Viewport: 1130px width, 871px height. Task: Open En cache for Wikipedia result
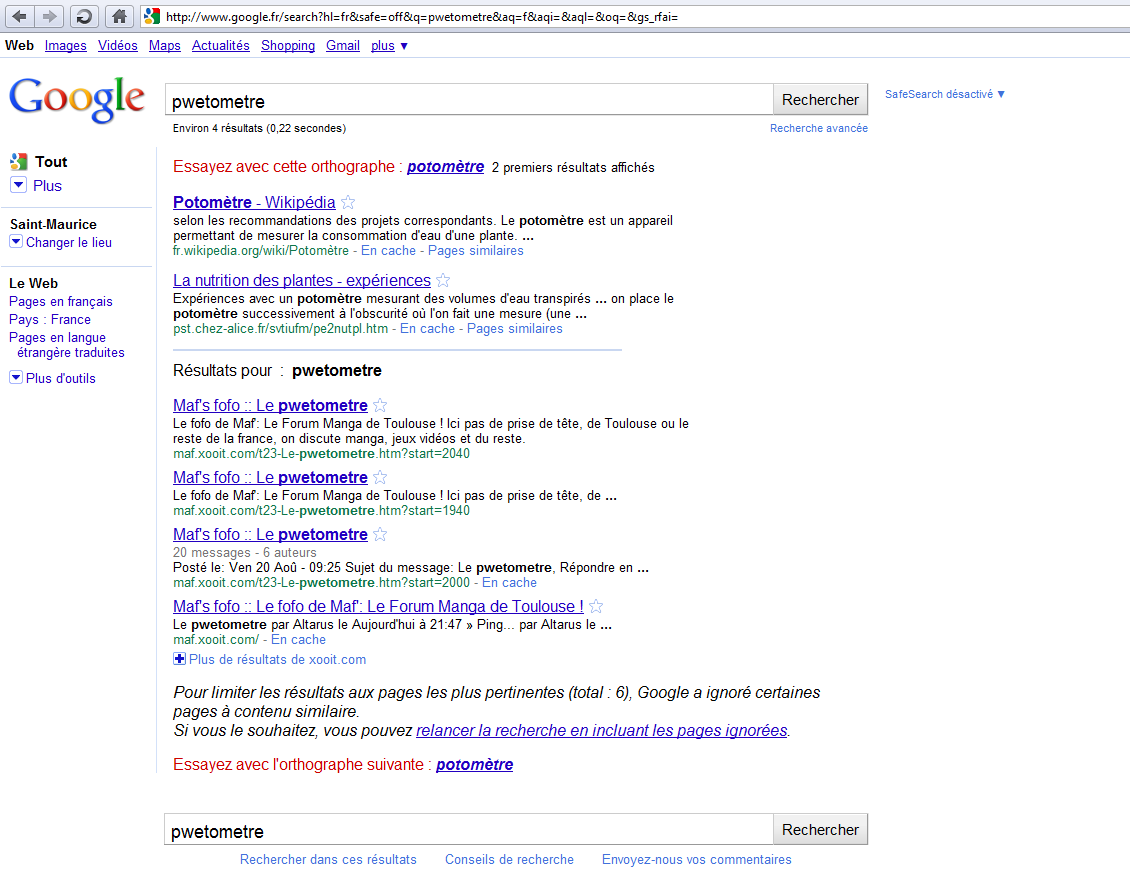pyautogui.click(x=388, y=251)
